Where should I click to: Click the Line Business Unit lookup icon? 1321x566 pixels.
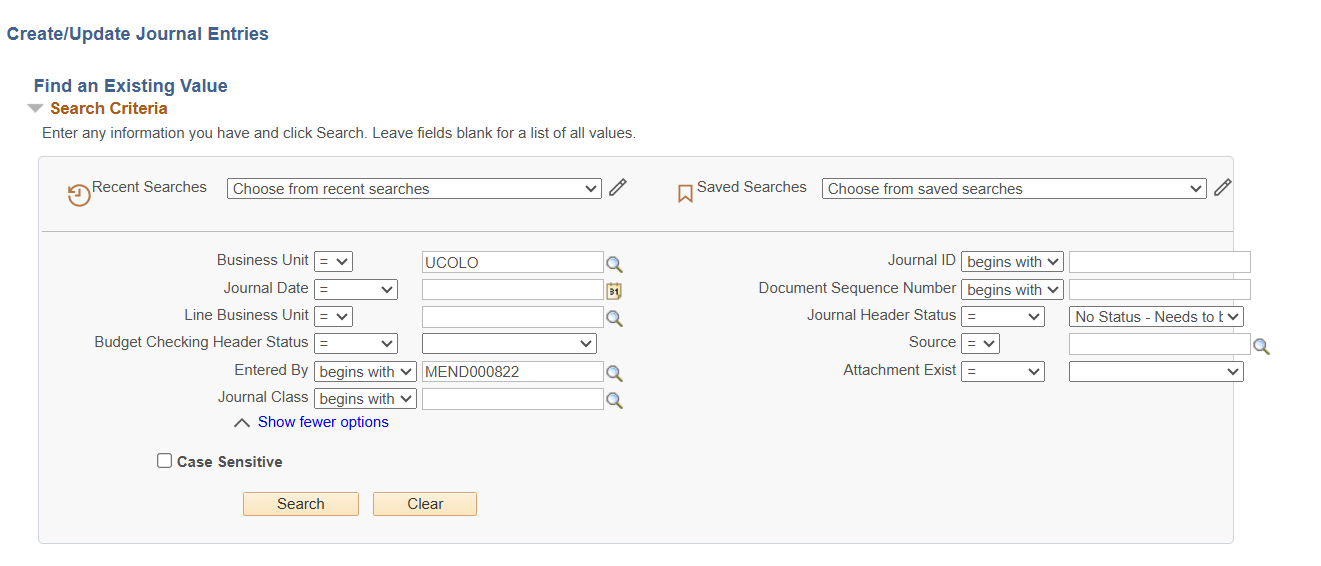tap(614, 318)
